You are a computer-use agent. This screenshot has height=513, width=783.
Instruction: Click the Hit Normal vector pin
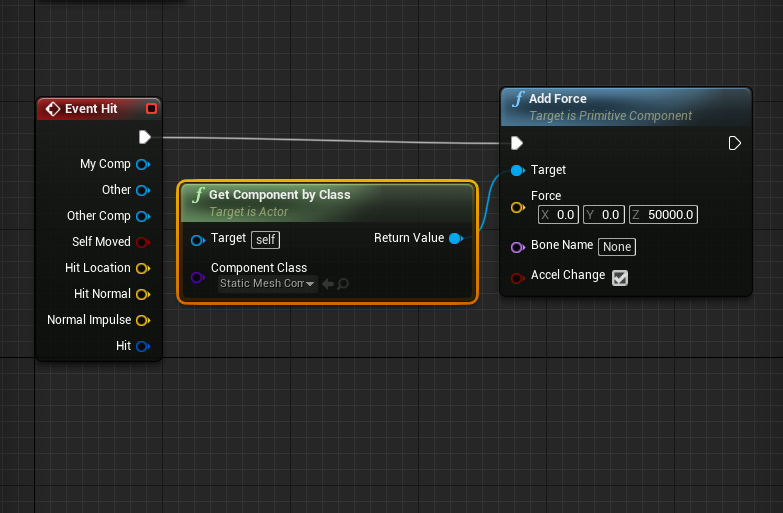tap(143, 294)
